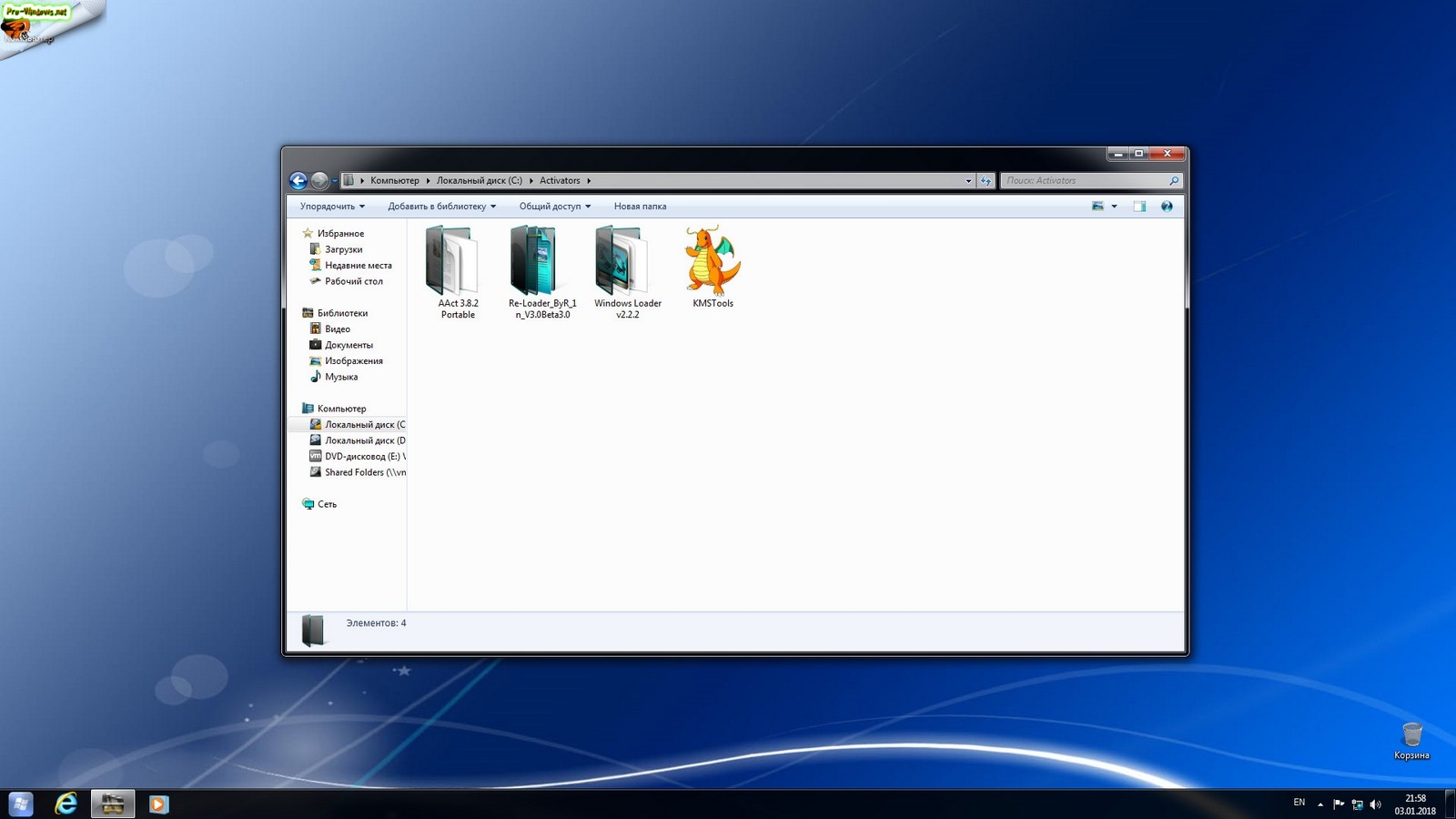Viewport: 1456px width, 819px height.
Task: Show hidden tray icons arrow
Action: pyautogui.click(x=1320, y=804)
